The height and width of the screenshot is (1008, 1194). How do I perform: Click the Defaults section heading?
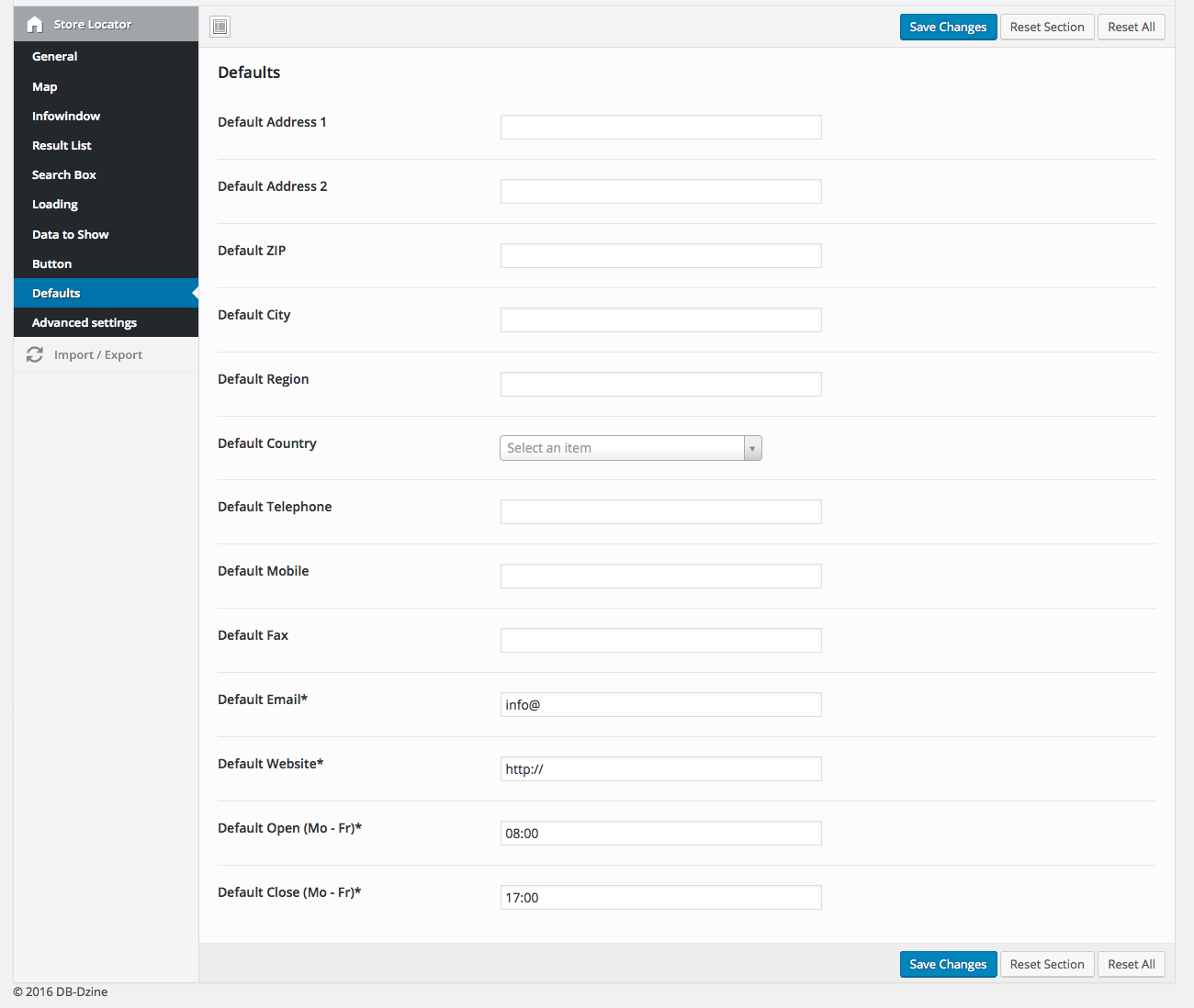(249, 73)
